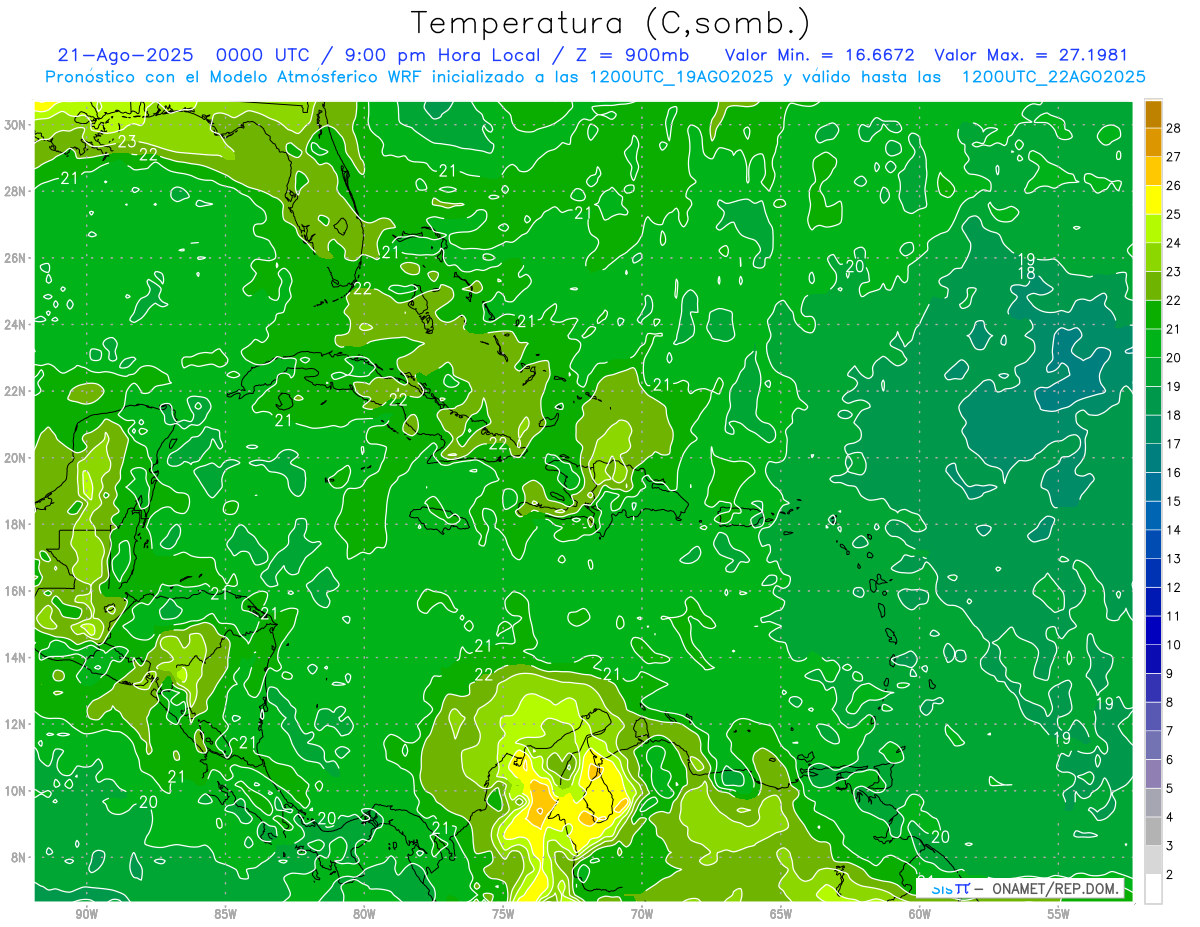Image resolution: width=1200 pixels, height=927 pixels.
Task: Select the date text '21-Ago-2025'
Action: (125, 56)
